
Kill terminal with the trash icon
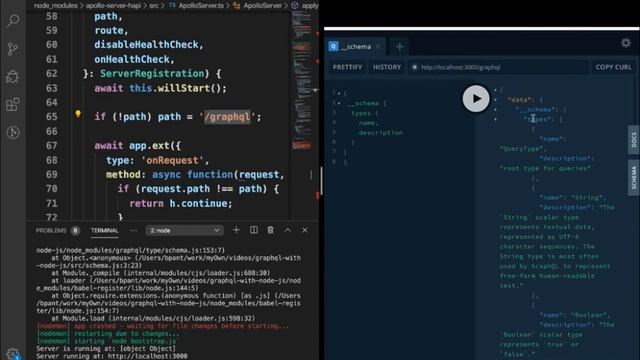click(270, 230)
